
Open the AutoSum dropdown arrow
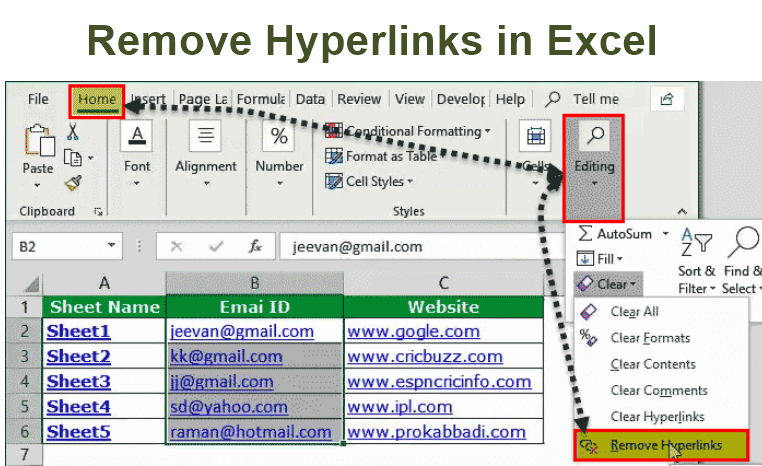[665, 234]
